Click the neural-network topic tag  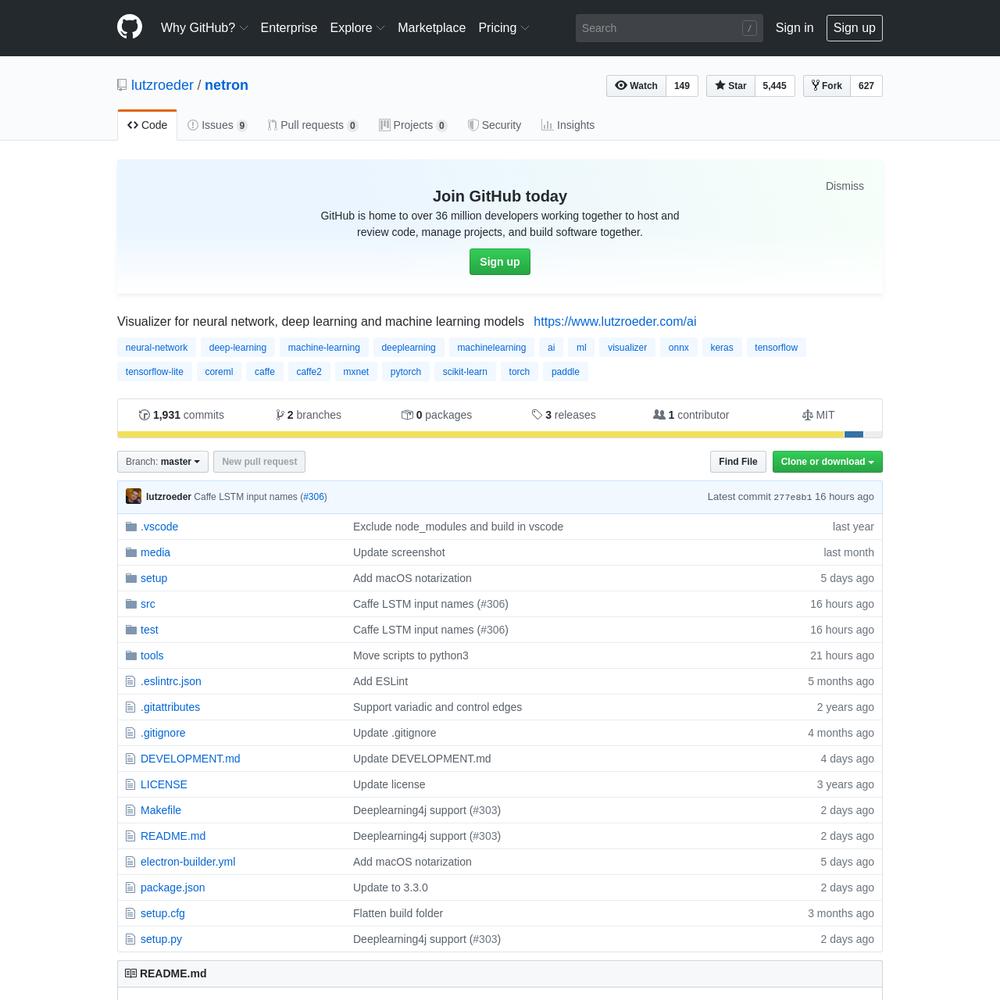pos(156,348)
